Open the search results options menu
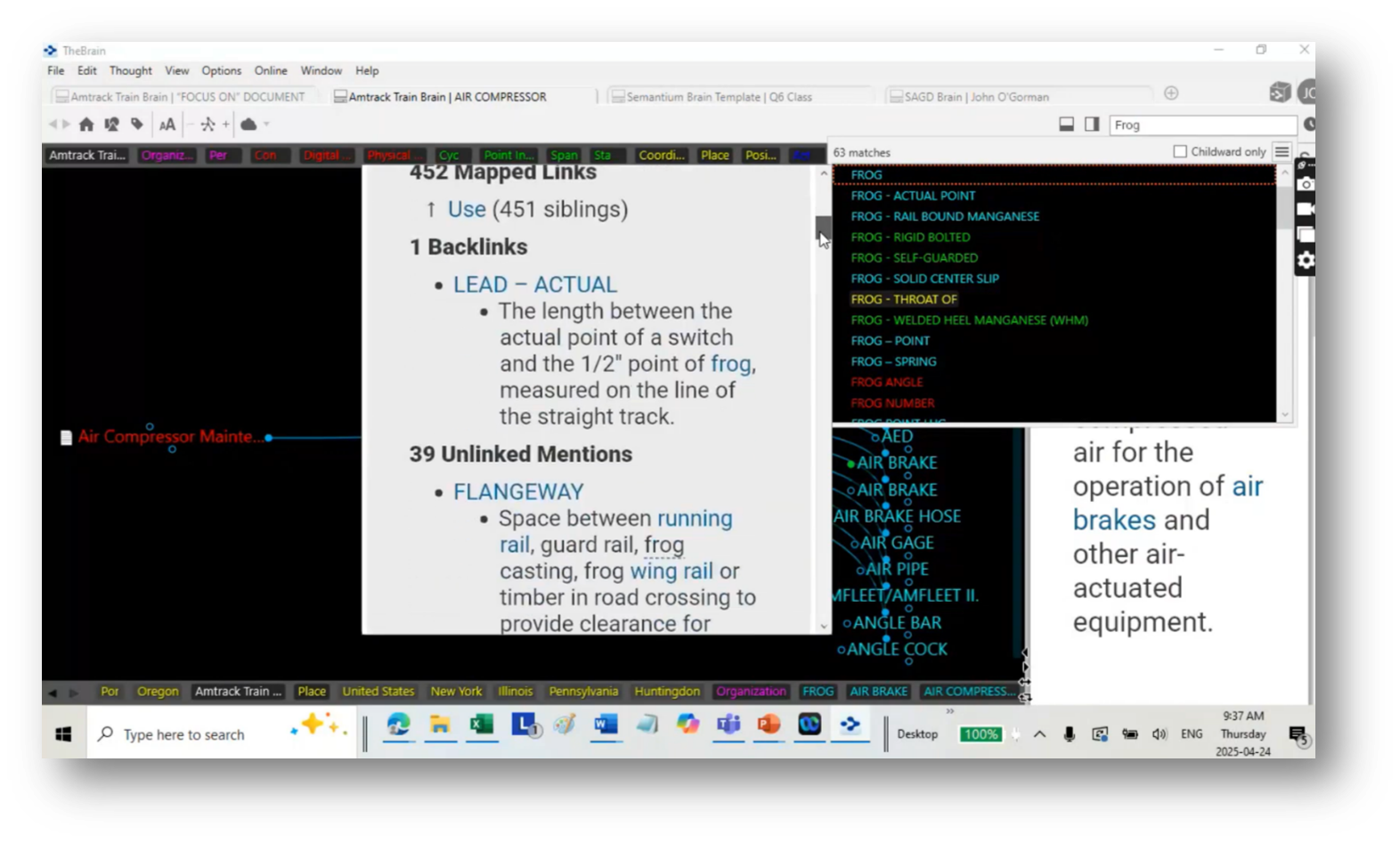Viewport: 1400px width, 843px height. 1282,151
